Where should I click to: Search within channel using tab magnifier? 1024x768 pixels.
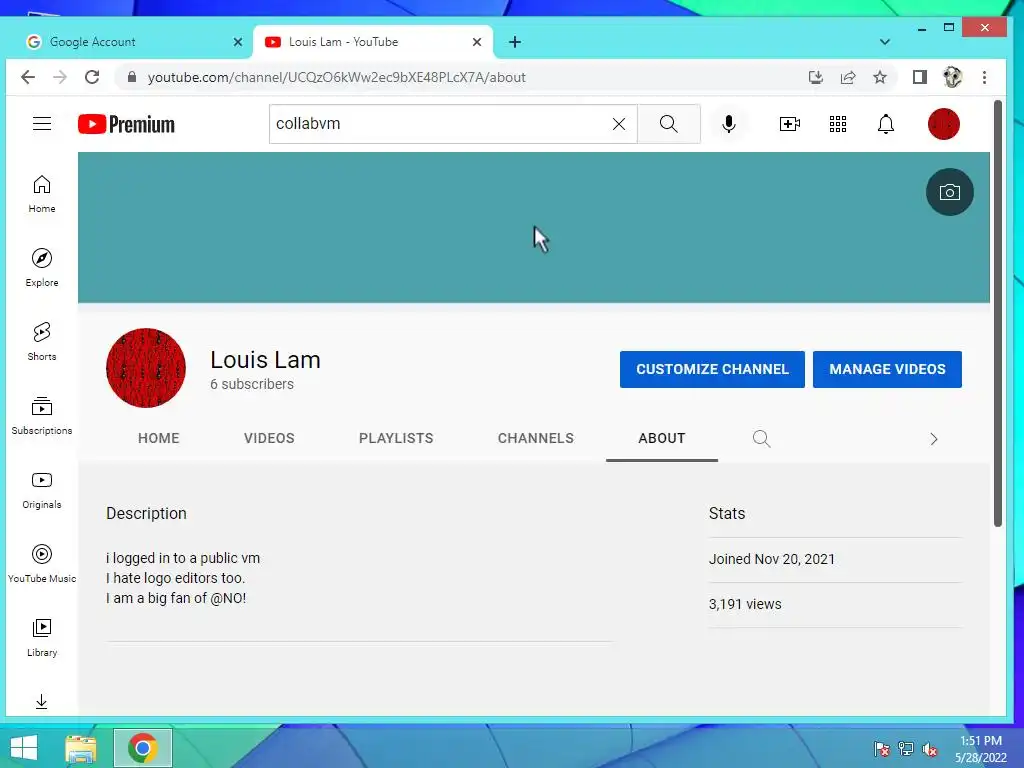pyautogui.click(x=761, y=438)
